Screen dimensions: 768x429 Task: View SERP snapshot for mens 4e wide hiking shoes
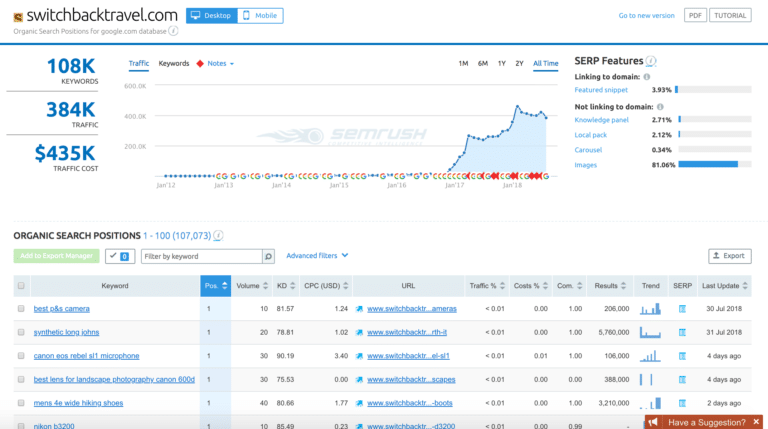click(682, 403)
